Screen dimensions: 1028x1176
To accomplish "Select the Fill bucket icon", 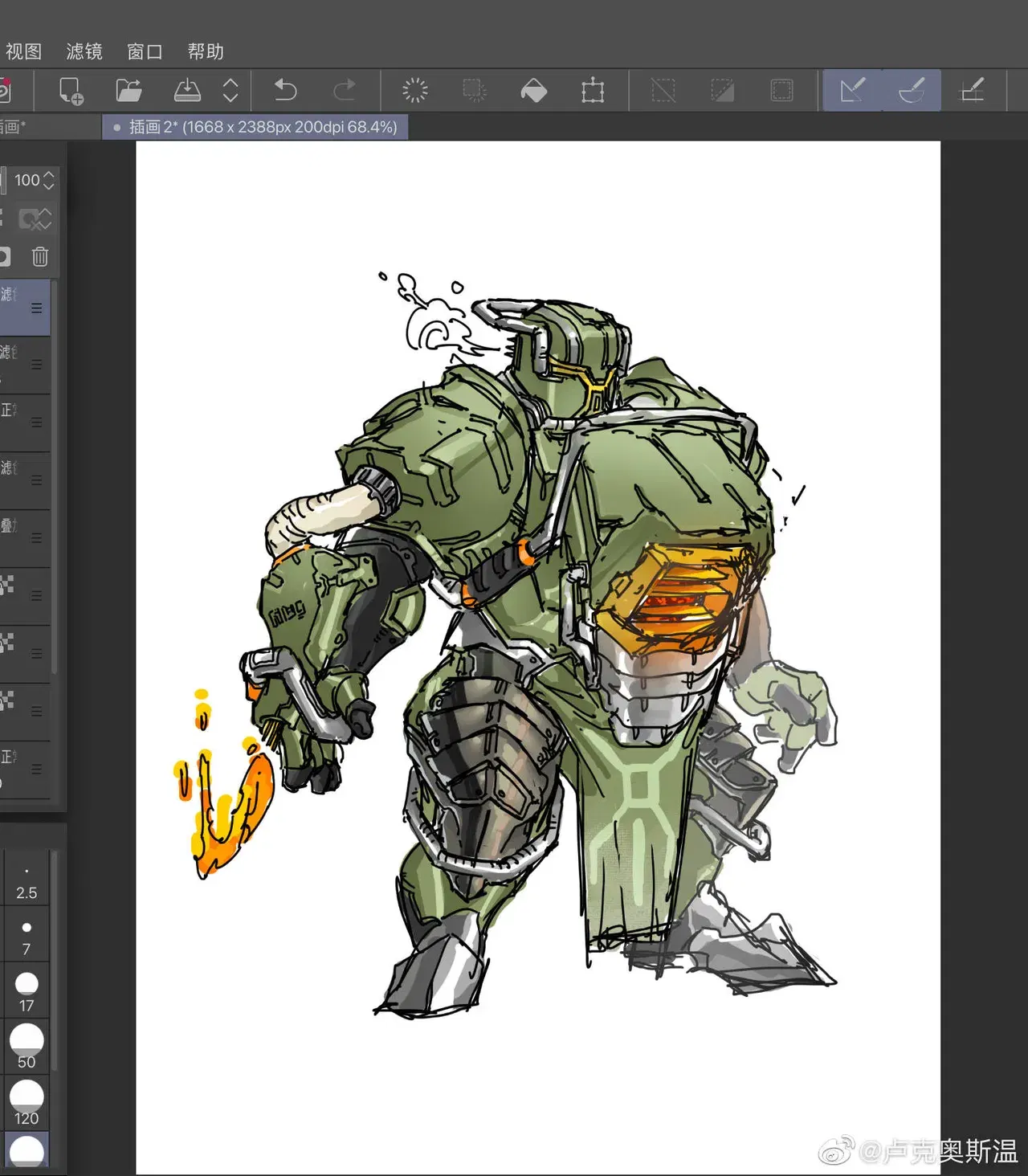I will pos(534,90).
